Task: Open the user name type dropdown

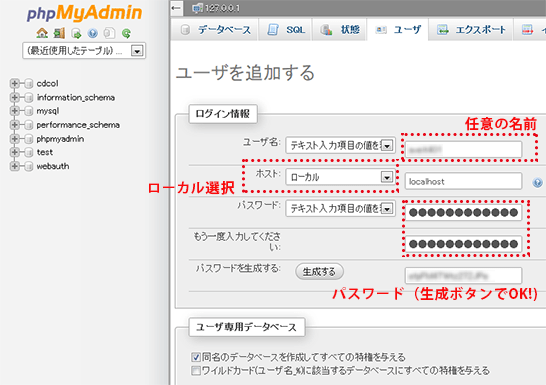Action: 340,146
